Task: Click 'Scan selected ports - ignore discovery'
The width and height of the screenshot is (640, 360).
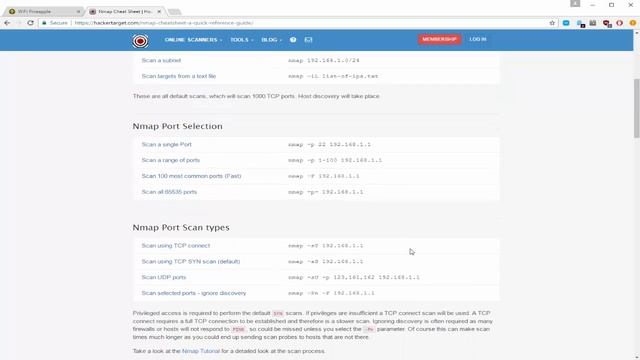Action: [194, 293]
